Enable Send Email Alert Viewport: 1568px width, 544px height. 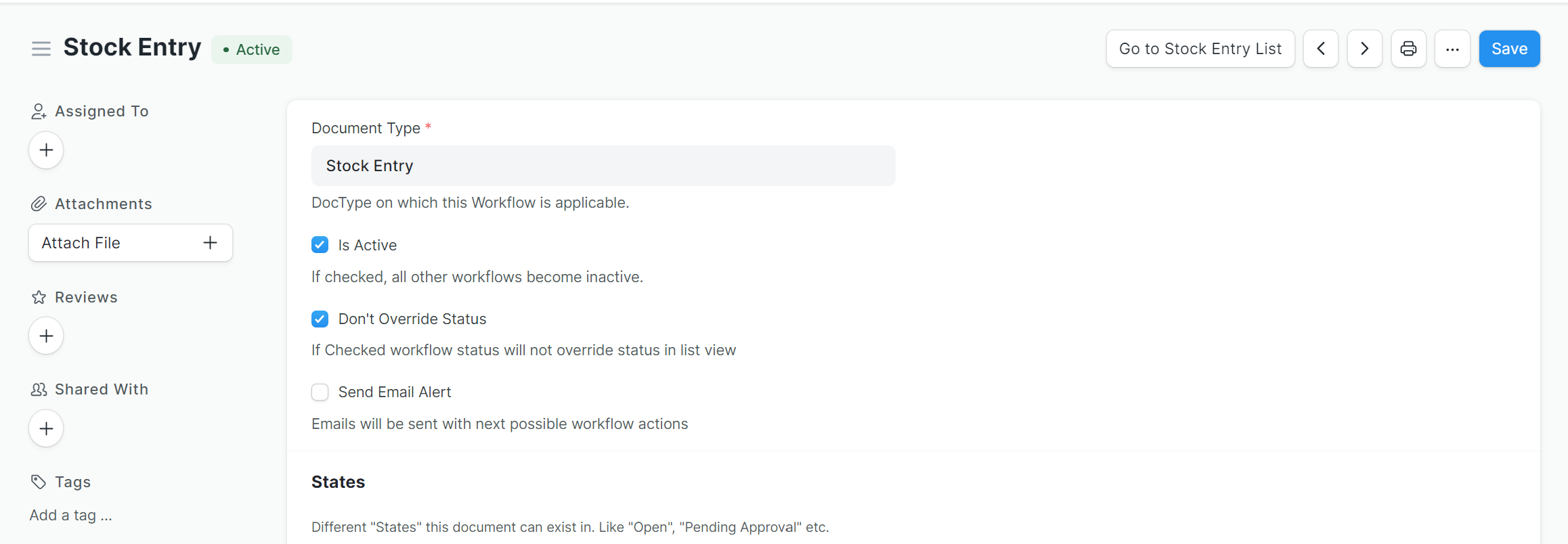(x=320, y=392)
